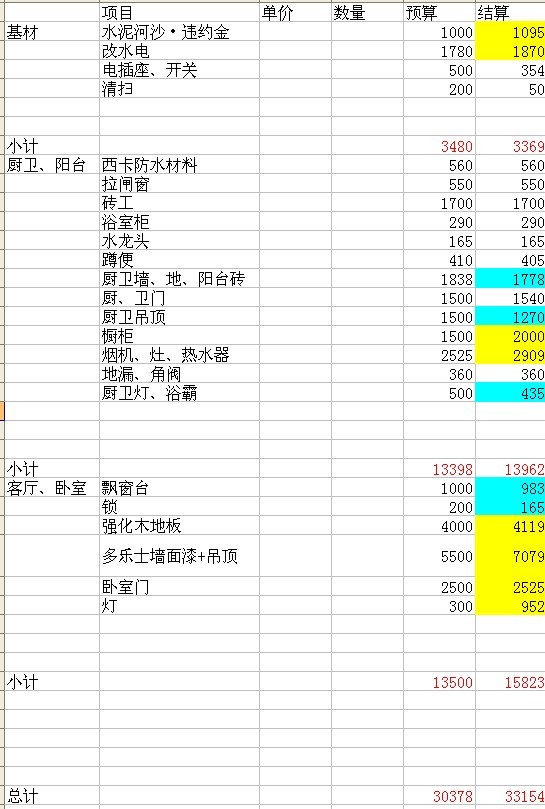Image resolution: width=545 pixels, height=809 pixels.
Task: Select the 基材 category cell
Action: tap(52, 32)
